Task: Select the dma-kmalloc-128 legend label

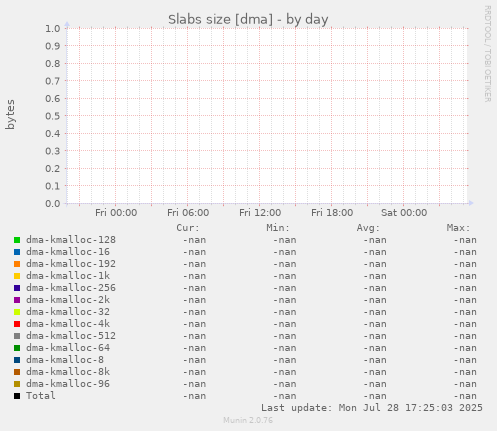Action: 71,240
